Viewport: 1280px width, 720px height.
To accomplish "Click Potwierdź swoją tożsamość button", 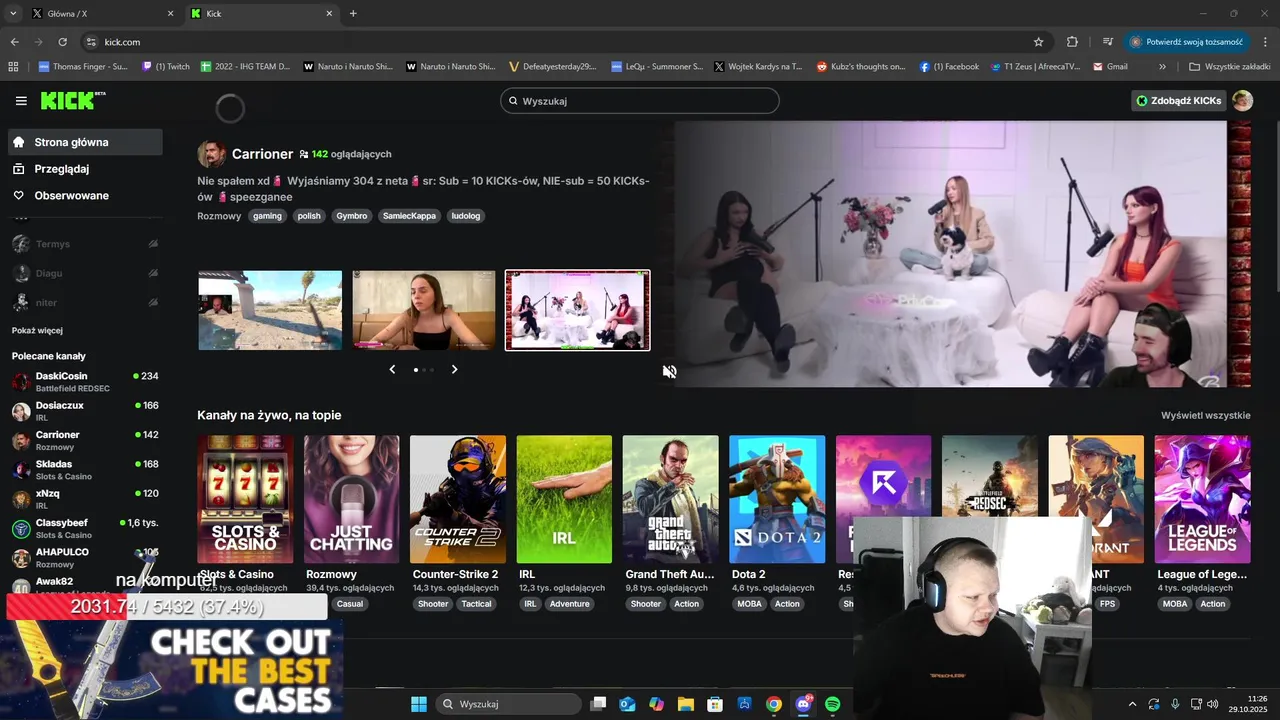I will tap(1187, 42).
